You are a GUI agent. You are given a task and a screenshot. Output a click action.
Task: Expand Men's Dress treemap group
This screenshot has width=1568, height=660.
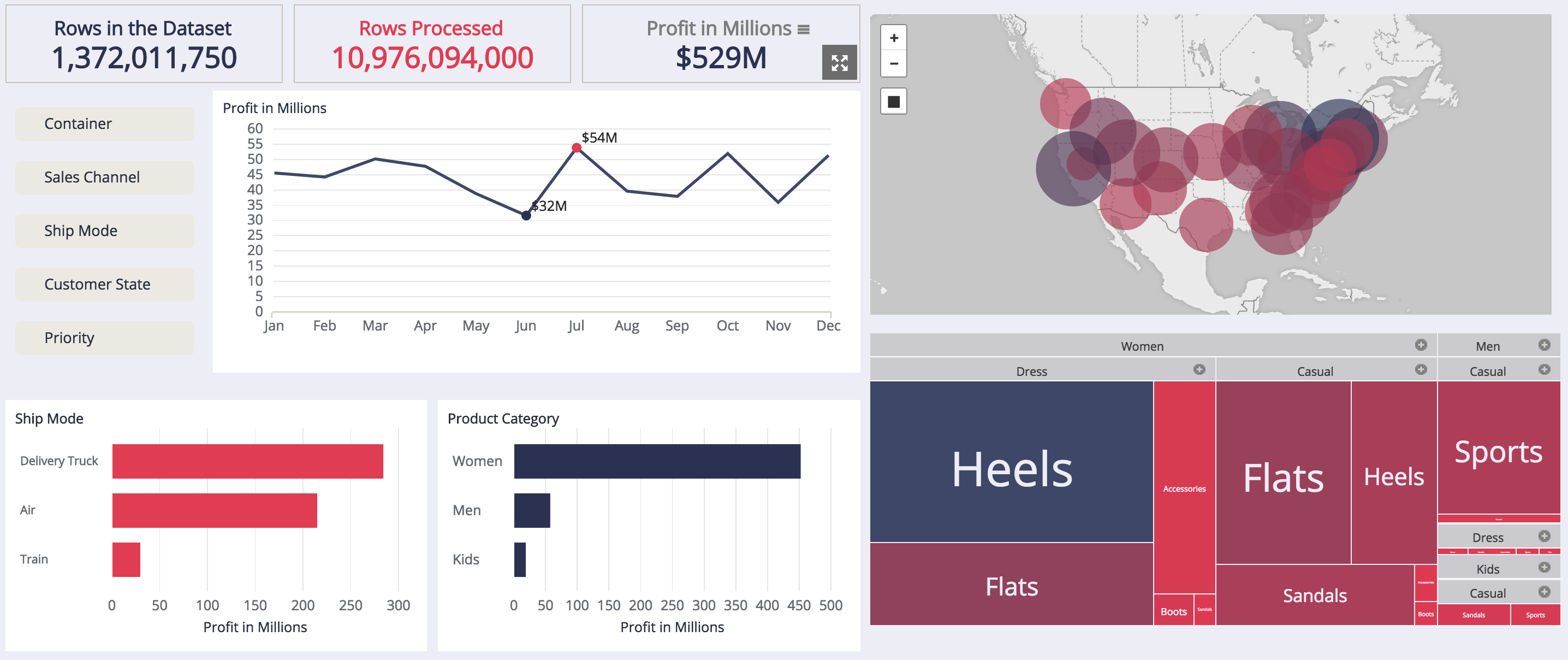tap(1545, 537)
